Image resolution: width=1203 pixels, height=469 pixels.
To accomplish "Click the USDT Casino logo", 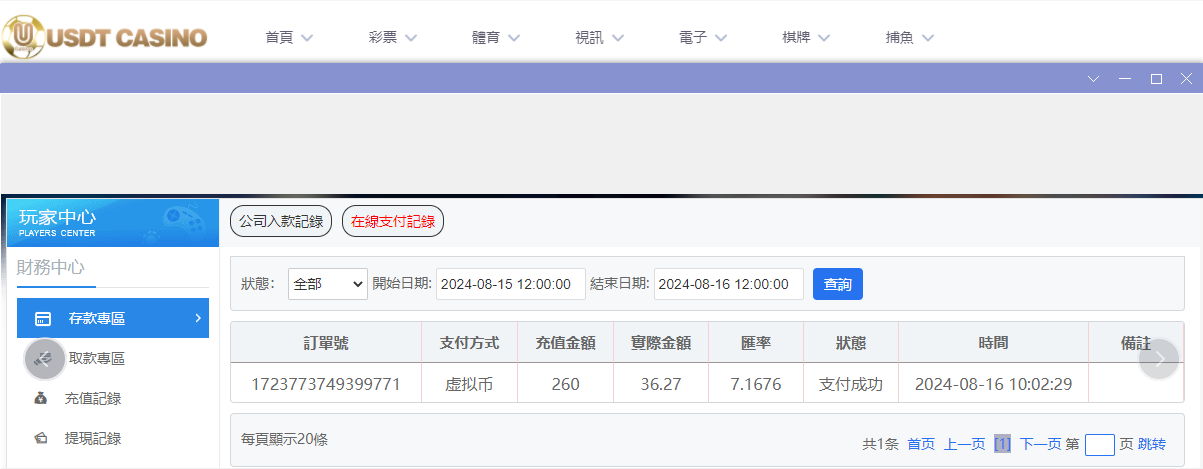I will 105,37.
